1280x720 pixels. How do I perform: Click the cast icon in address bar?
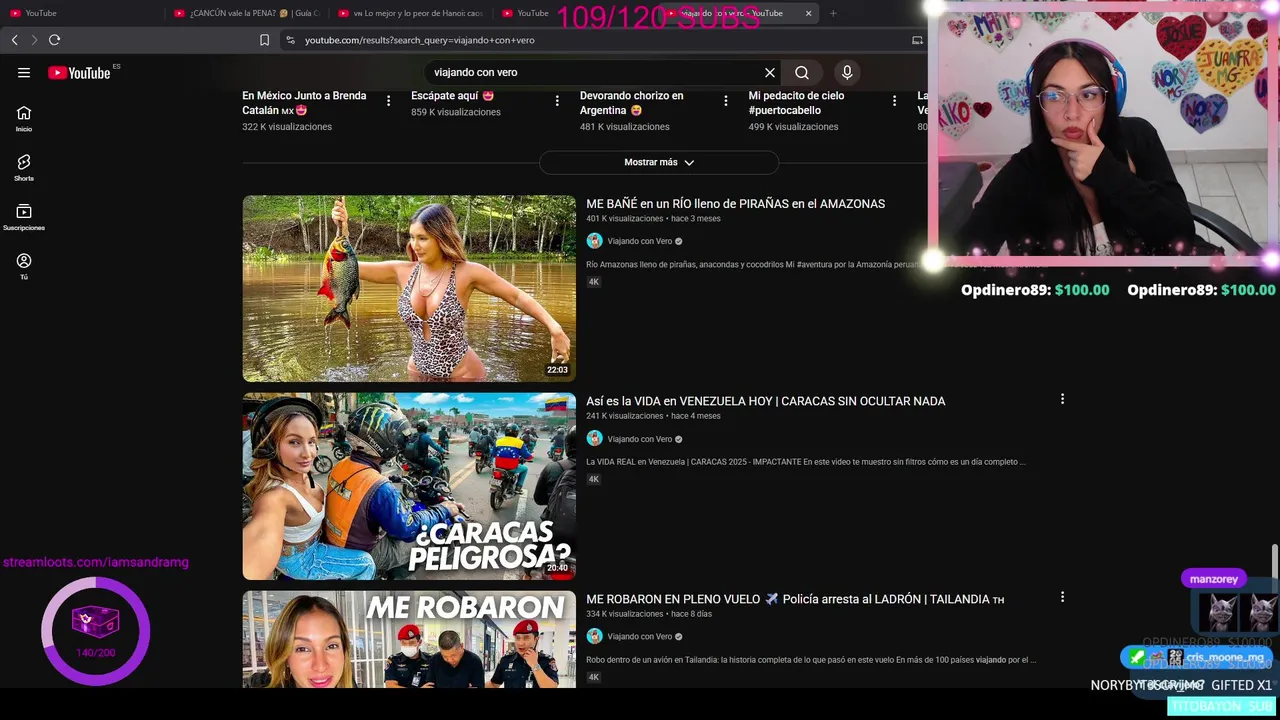click(917, 40)
